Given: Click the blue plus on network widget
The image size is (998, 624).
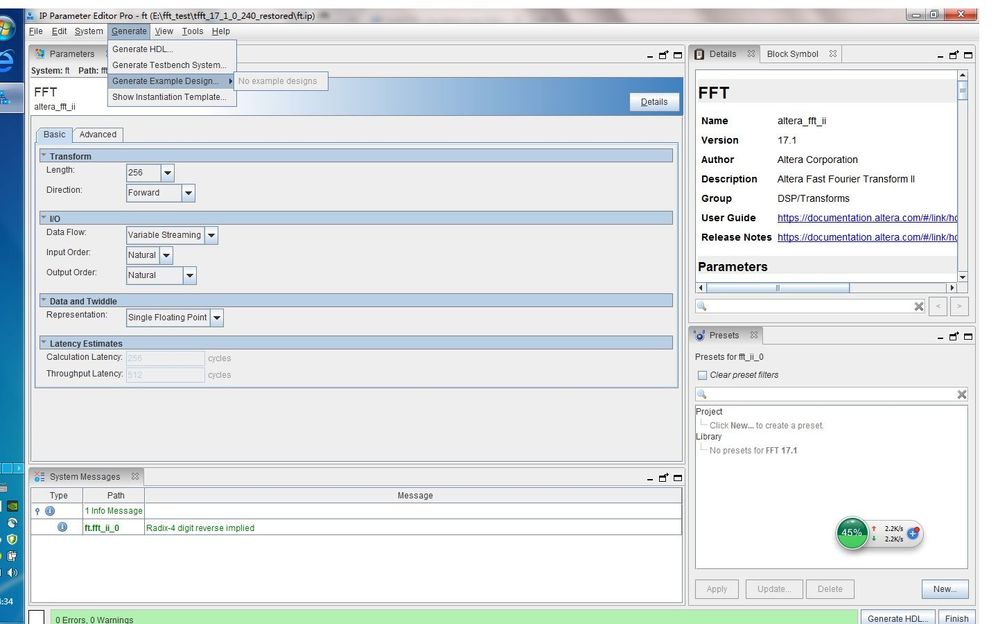Looking at the screenshot, I should (913, 533).
